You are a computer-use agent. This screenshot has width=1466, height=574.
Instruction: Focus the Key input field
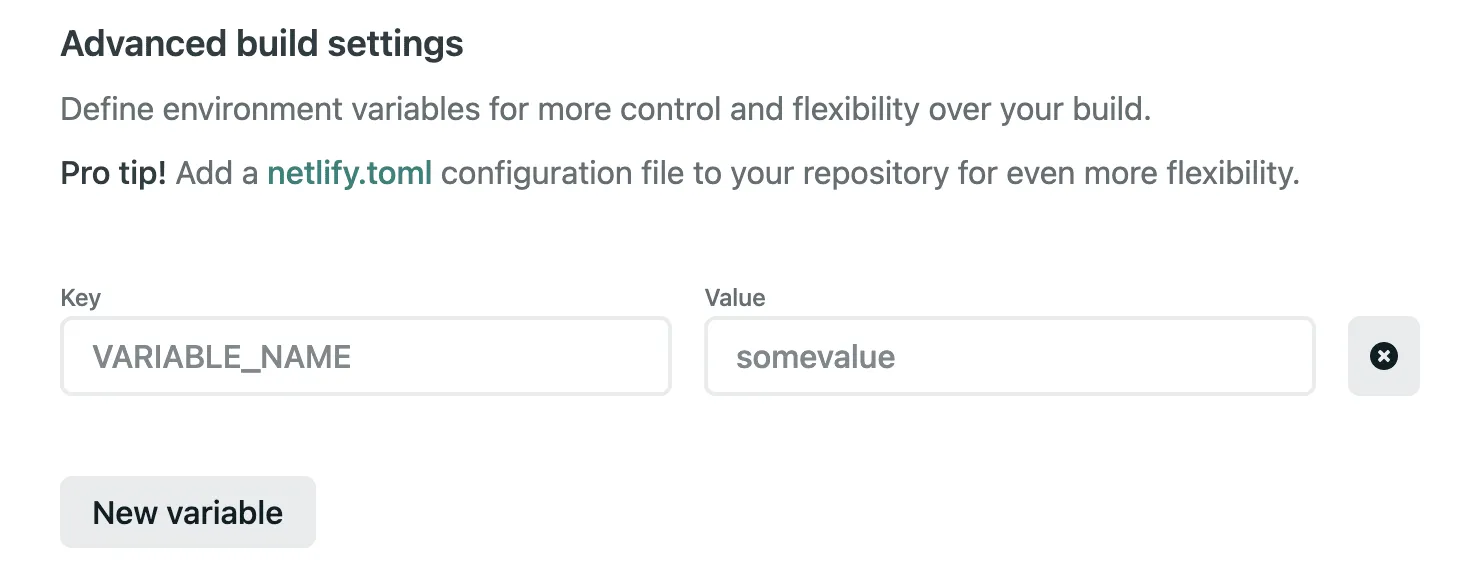click(x=365, y=356)
